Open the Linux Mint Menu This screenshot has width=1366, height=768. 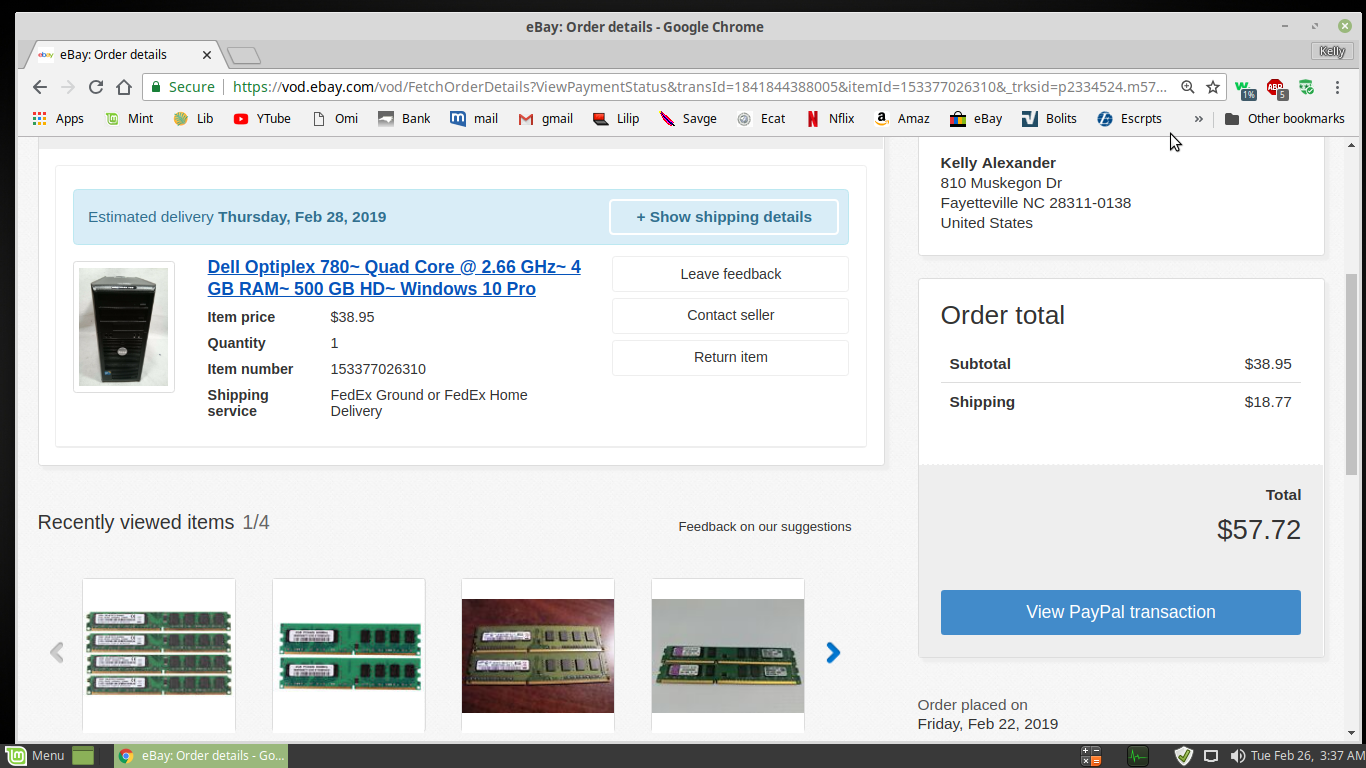[x=35, y=756]
